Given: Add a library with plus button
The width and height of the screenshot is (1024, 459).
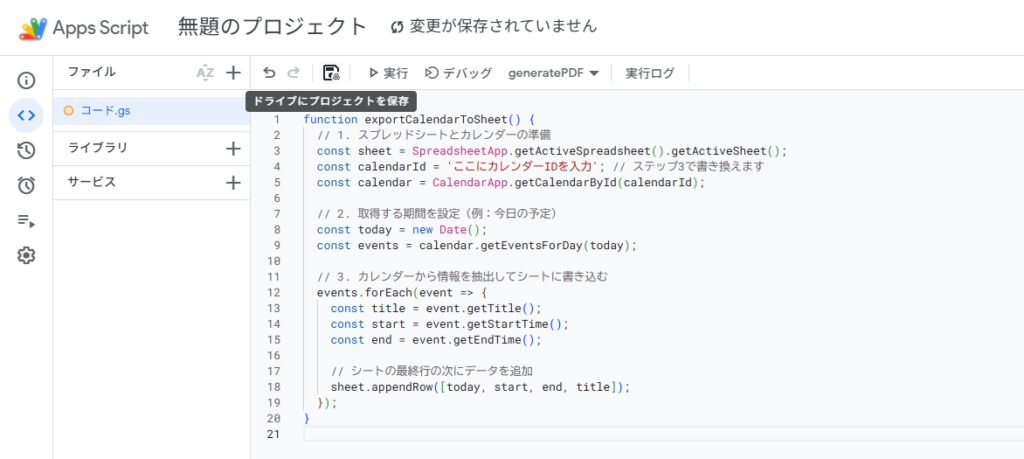Looking at the screenshot, I should tap(233, 148).
